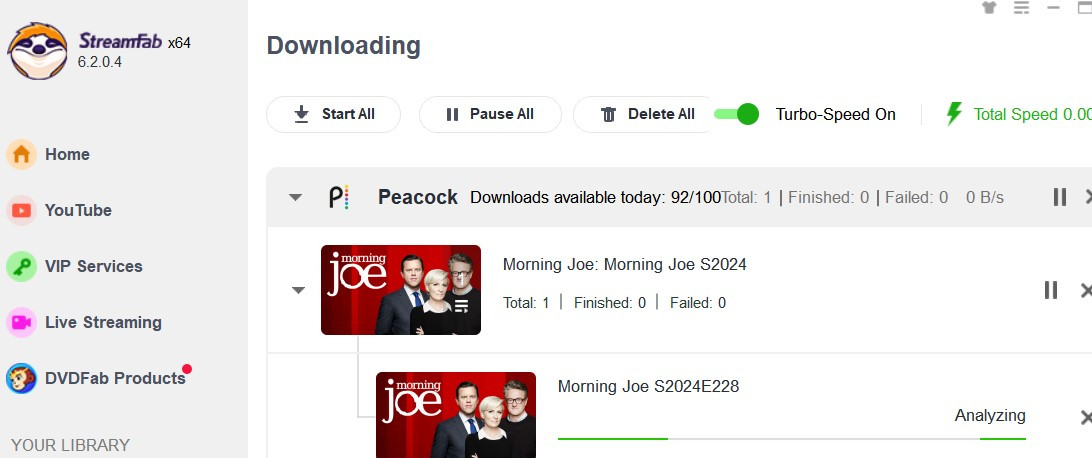Click the Delete All button
Screen dimensions: 1092x458
click(647, 114)
